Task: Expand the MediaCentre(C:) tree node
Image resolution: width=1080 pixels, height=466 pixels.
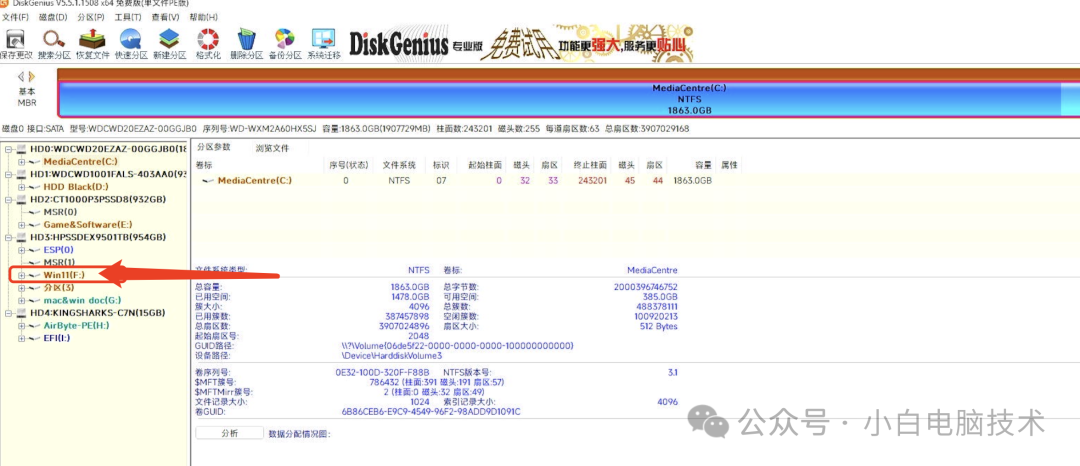Action: click(21, 161)
